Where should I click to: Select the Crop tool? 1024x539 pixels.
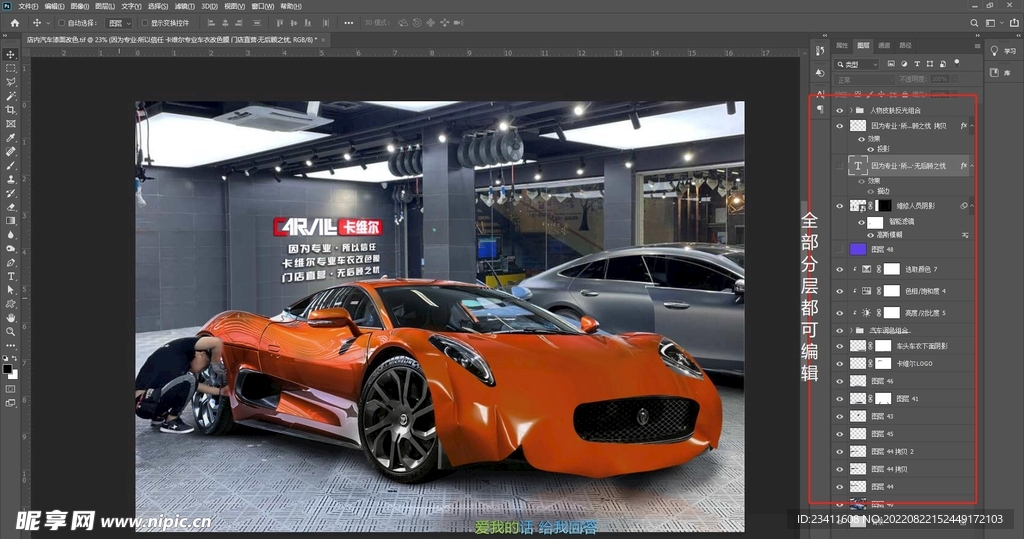click(10, 109)
